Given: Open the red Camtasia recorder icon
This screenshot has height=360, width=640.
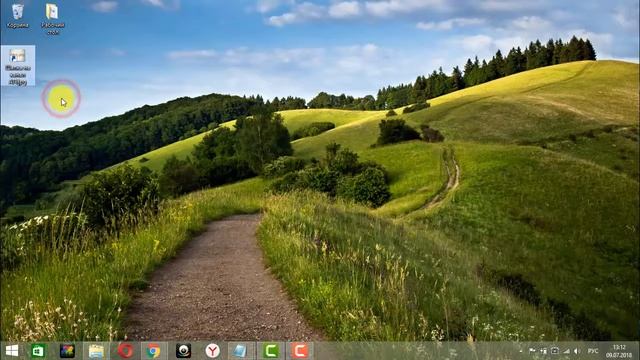Looking at the screenshot, I should (x=300, y=351).
